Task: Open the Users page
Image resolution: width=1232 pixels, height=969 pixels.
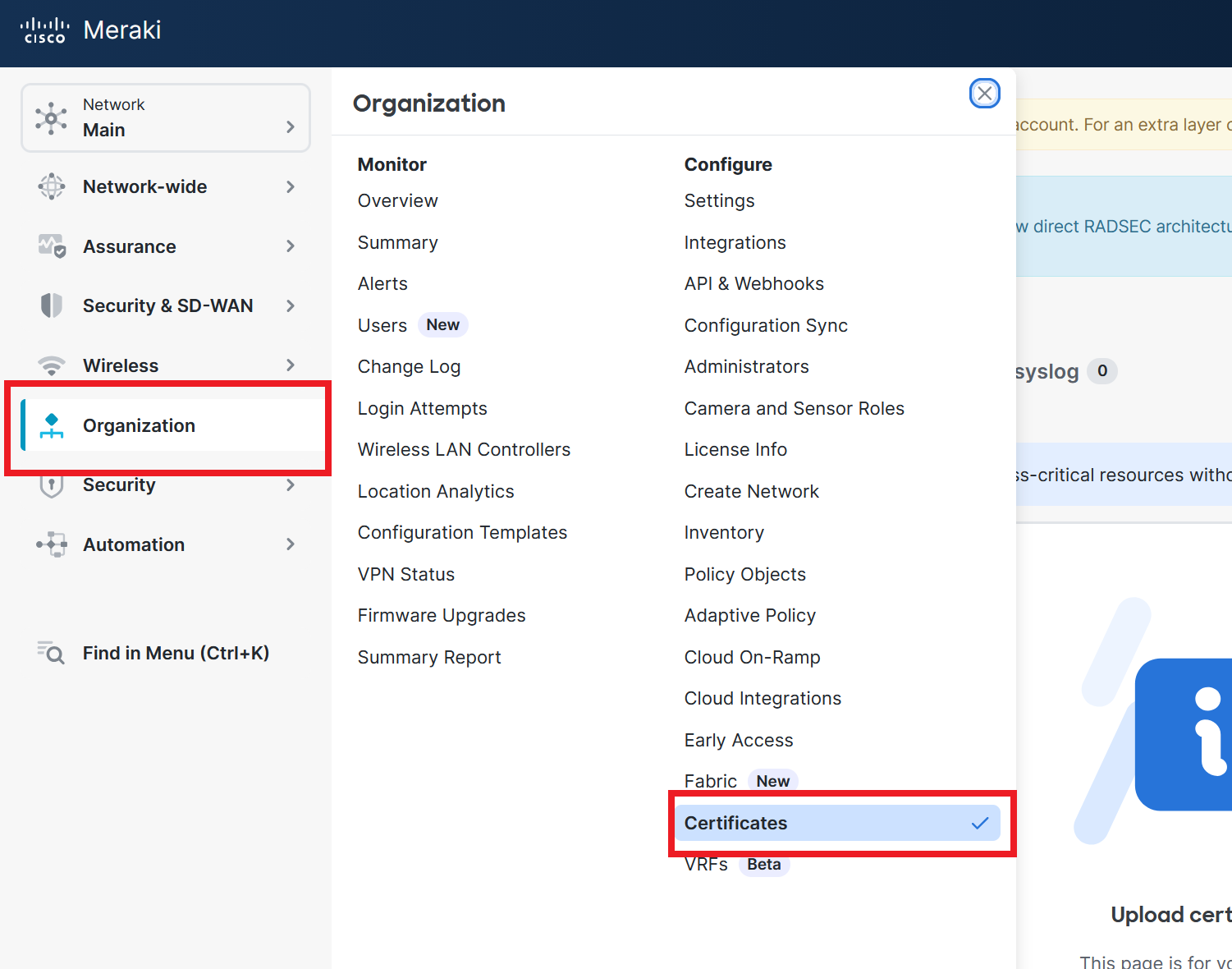Action: click(382, 325)
